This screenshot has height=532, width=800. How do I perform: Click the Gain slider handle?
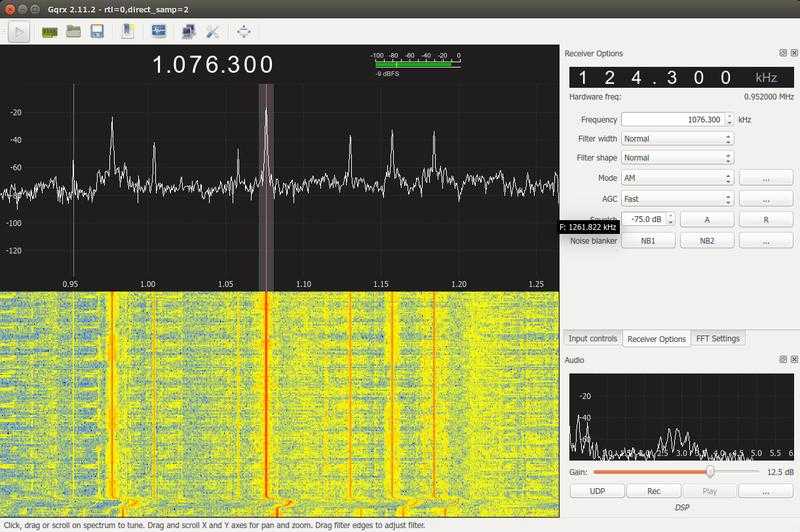pyautogui.click(x=710, y=472)
